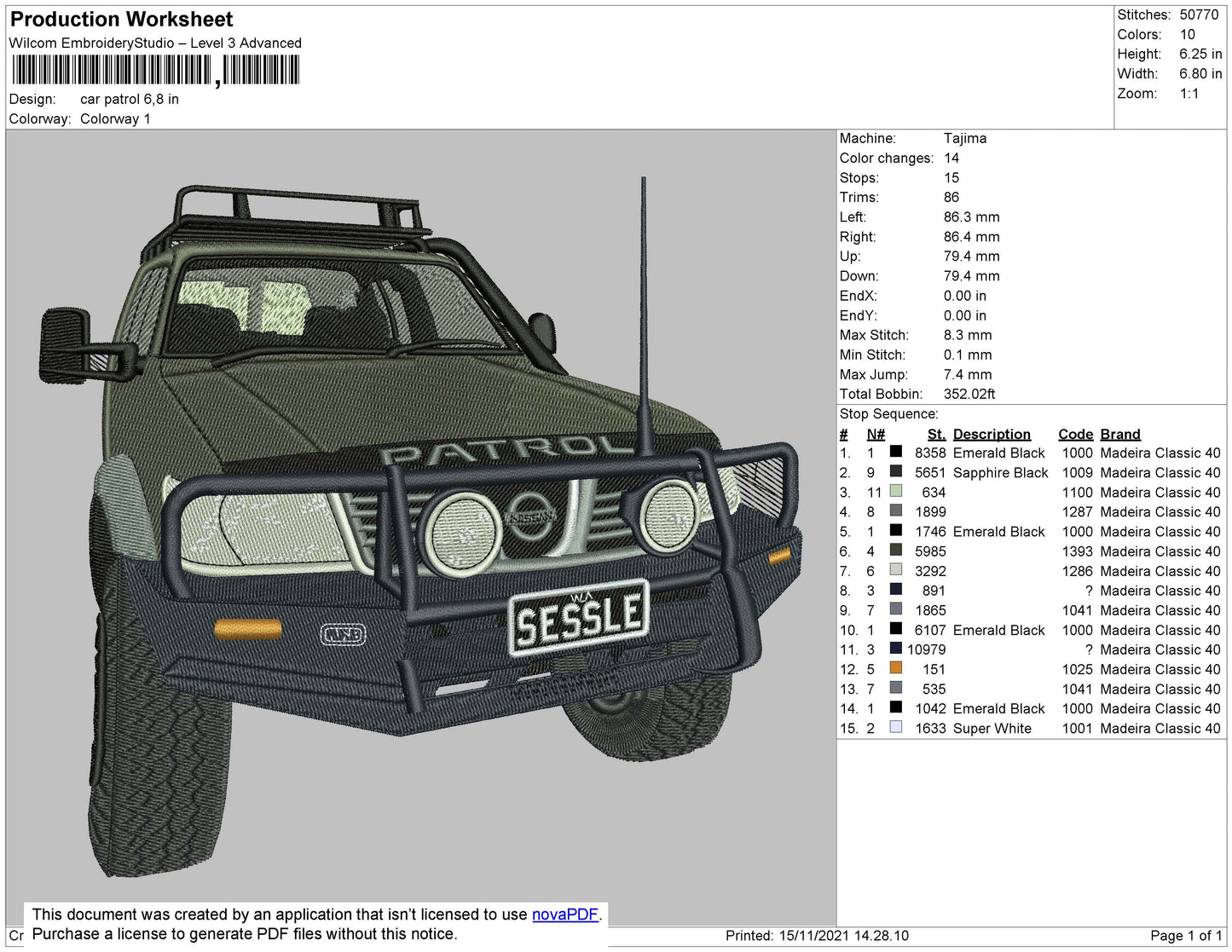The height and width of the screenshot is (952, 1232).
Task: Click the Max Jump value 7.4 mm
Action: [x=968, y=374]
